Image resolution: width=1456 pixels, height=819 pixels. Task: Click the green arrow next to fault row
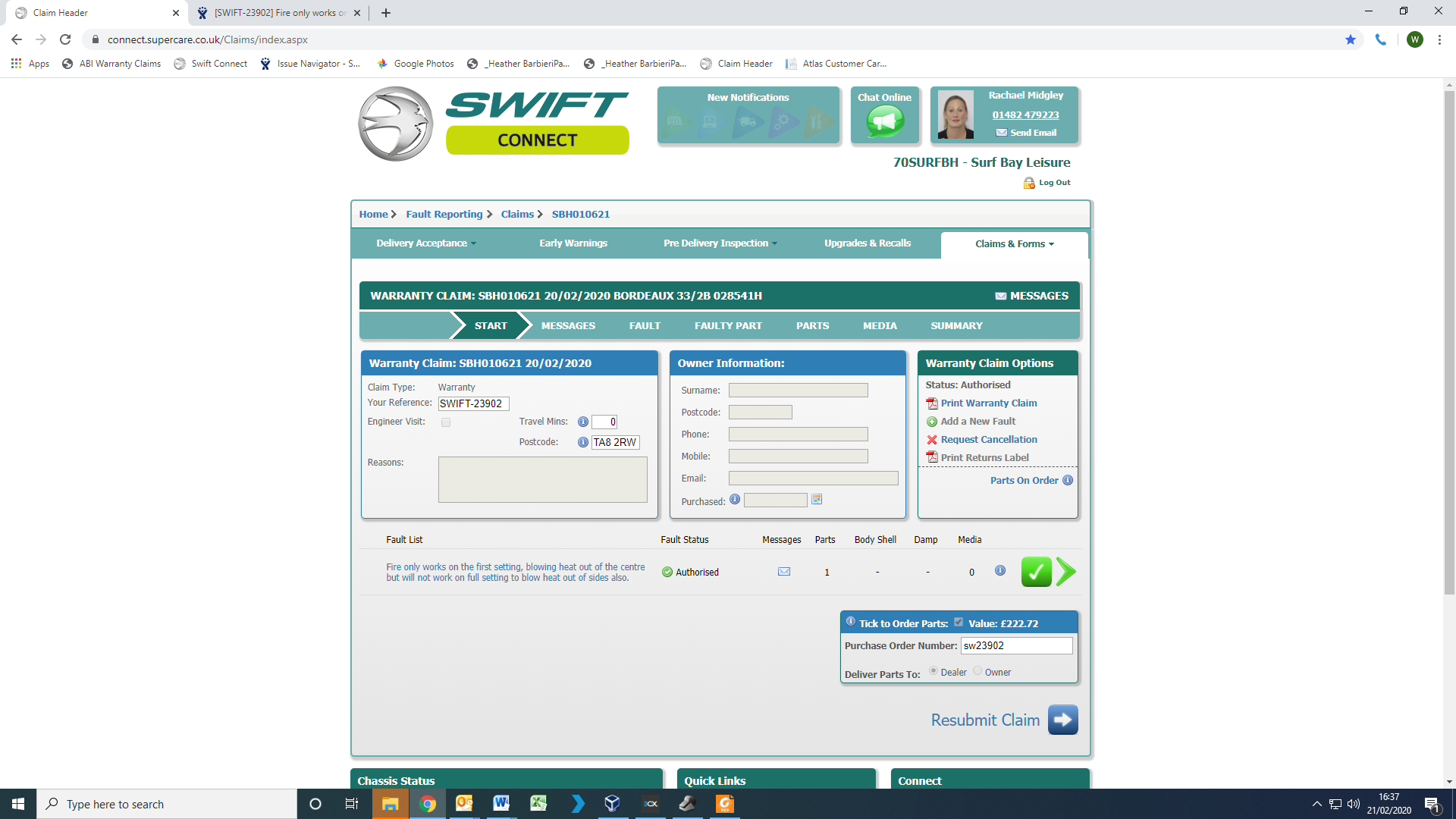tap(1065, 572)
